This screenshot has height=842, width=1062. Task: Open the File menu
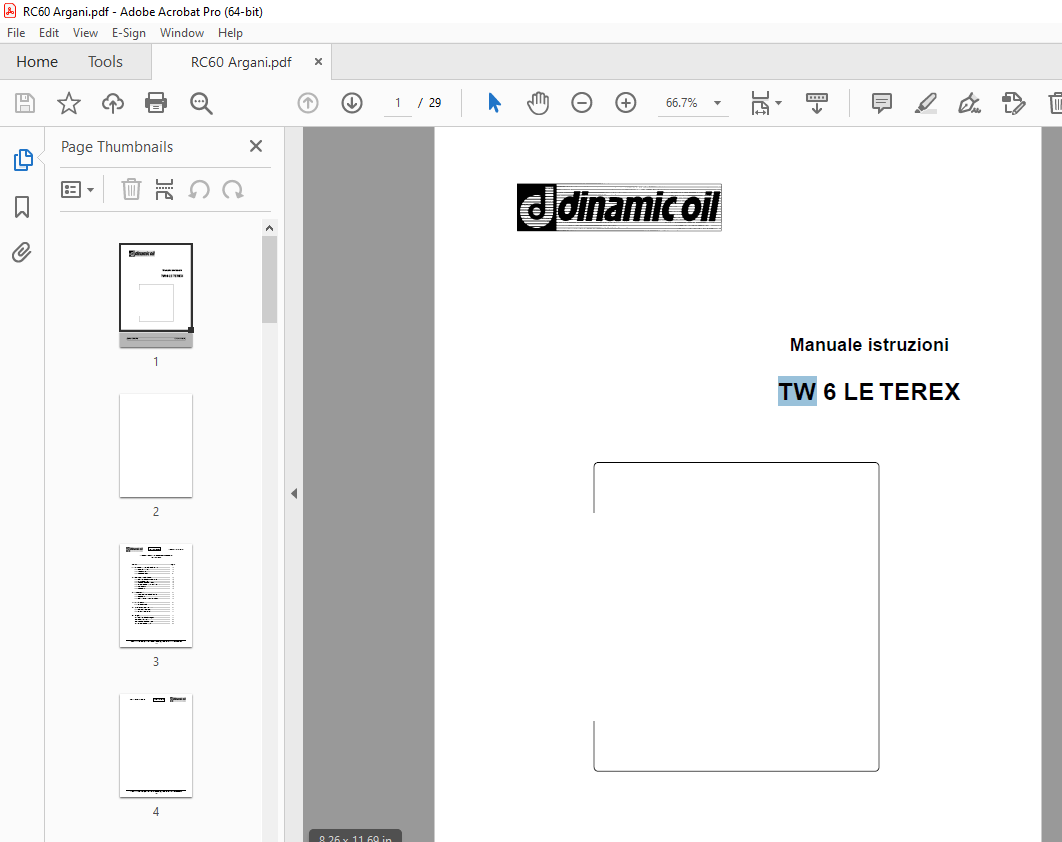coord(16,33)
